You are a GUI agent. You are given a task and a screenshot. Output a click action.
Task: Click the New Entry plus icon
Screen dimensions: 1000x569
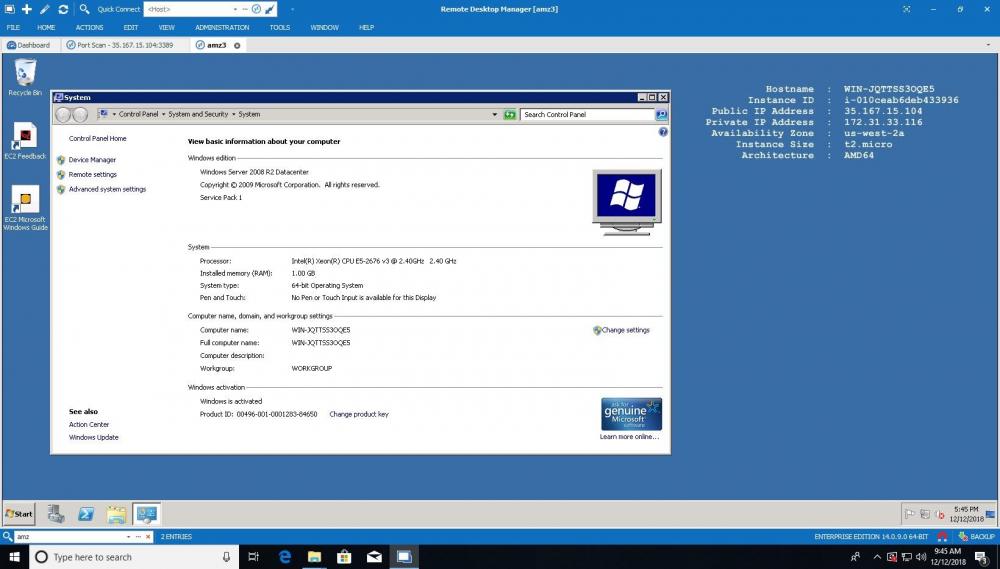[x=27, y=9]
